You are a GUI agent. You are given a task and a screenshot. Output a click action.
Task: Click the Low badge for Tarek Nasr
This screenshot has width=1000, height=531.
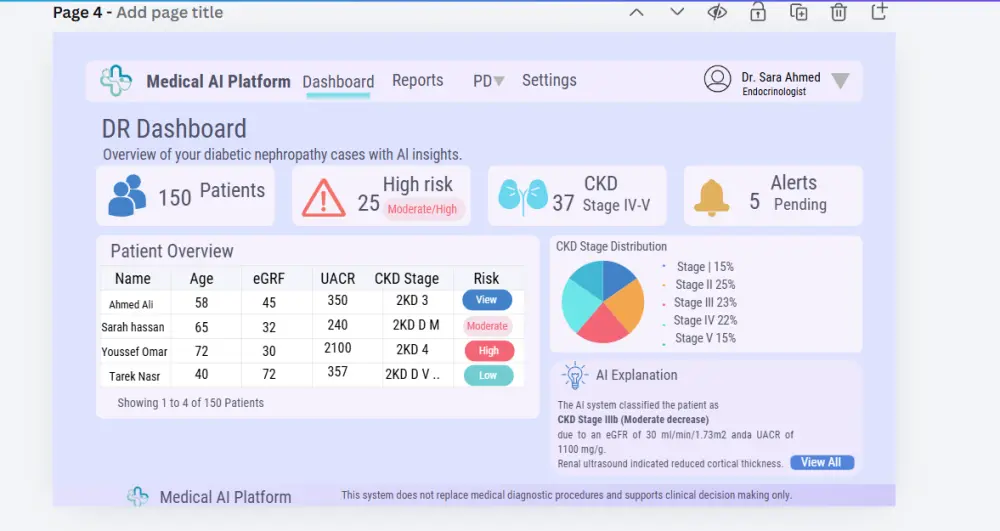(488, 375)
